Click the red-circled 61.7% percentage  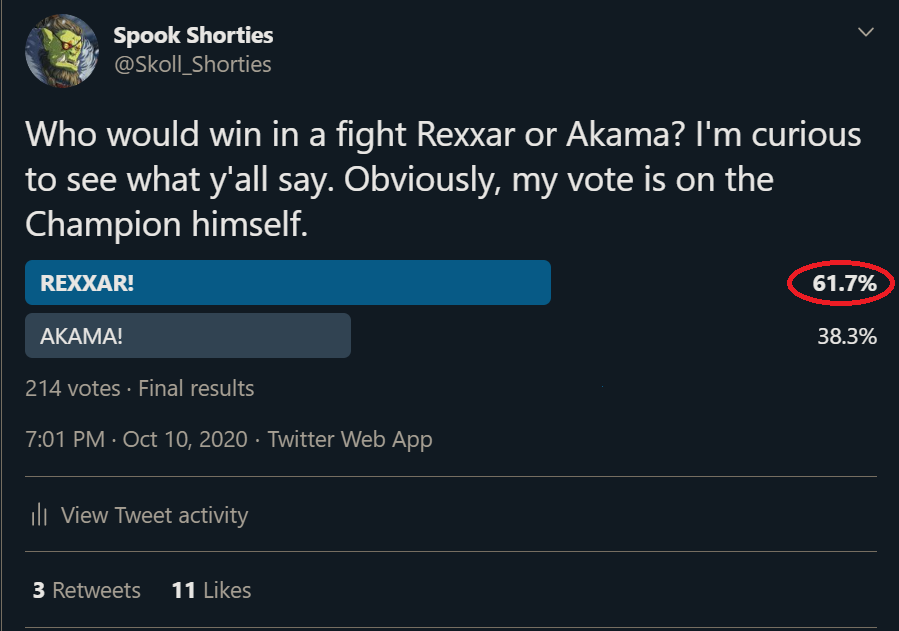click(x=844, y=283)
